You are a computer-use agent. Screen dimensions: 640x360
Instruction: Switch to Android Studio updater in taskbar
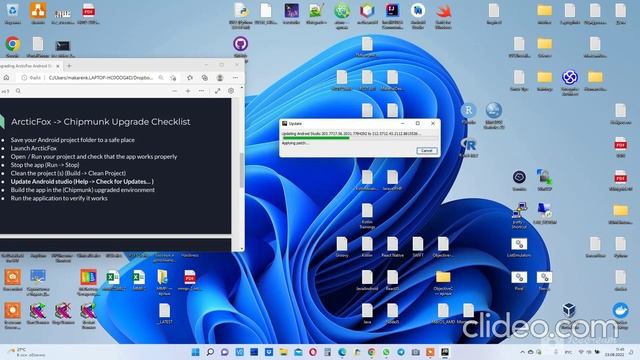[445, 352]
